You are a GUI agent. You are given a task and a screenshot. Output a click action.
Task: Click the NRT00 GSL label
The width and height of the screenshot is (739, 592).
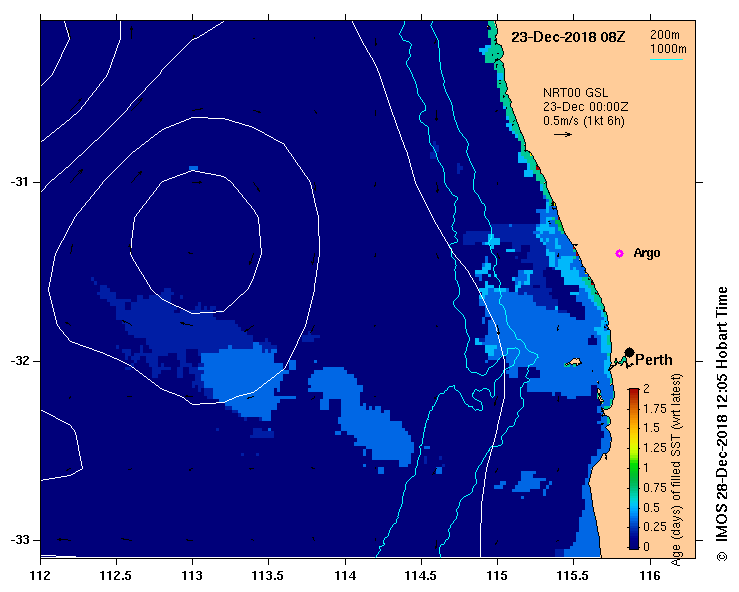tap(575, 93)
